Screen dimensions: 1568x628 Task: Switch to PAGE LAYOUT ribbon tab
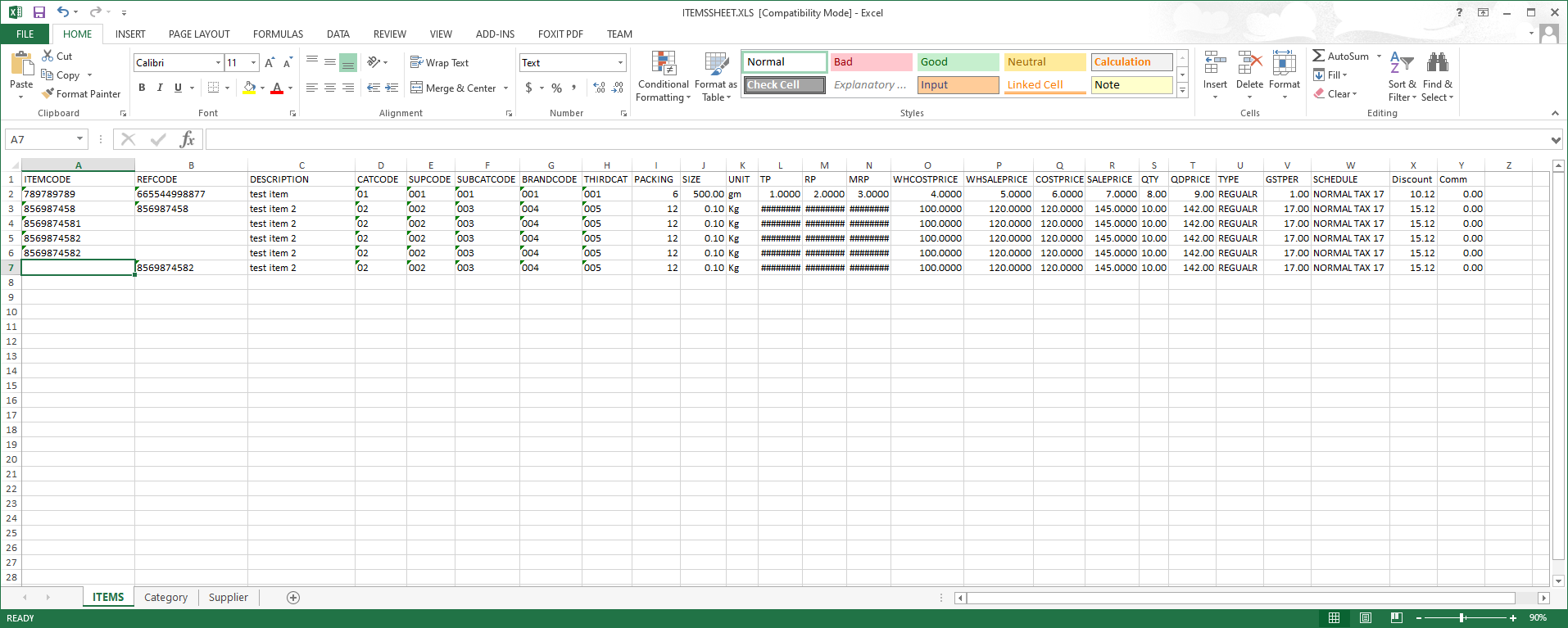[x=199, y=34]
